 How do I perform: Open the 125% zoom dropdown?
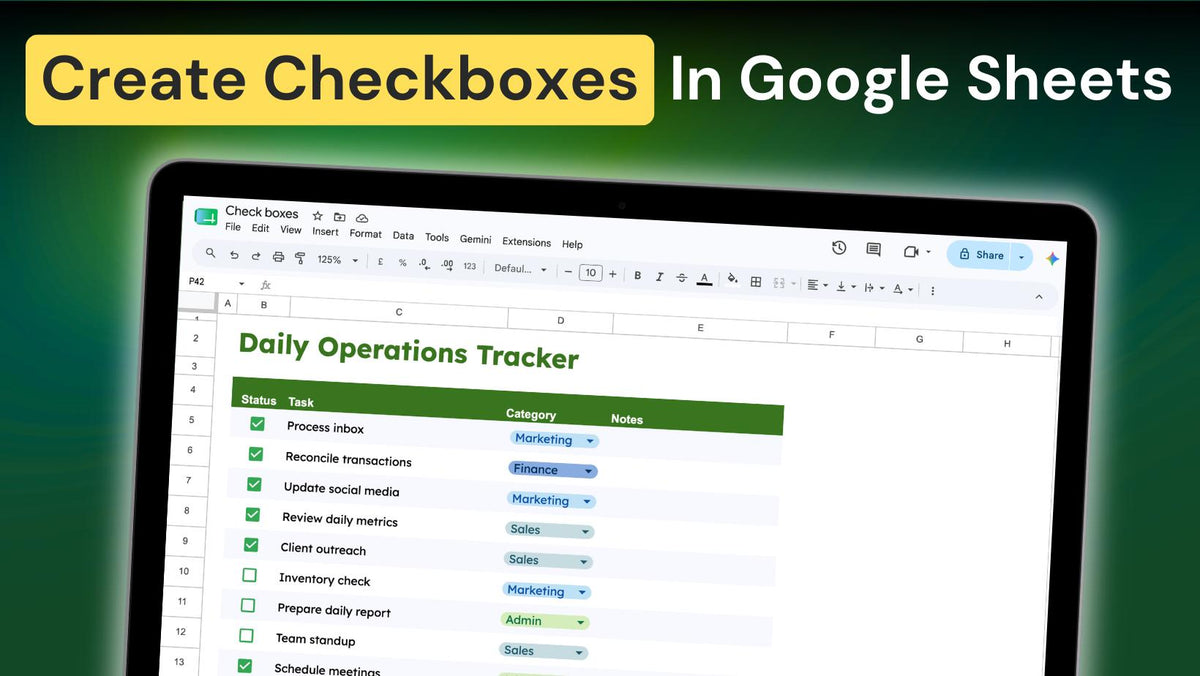click(x=337, y=260)
